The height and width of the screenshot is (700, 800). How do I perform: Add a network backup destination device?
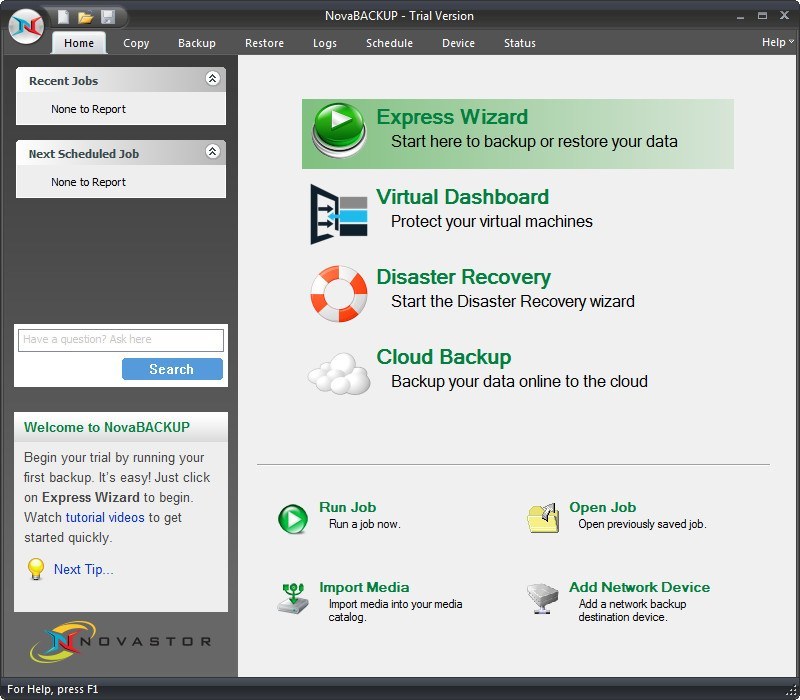pyautogui.click(x=639, y=588)
